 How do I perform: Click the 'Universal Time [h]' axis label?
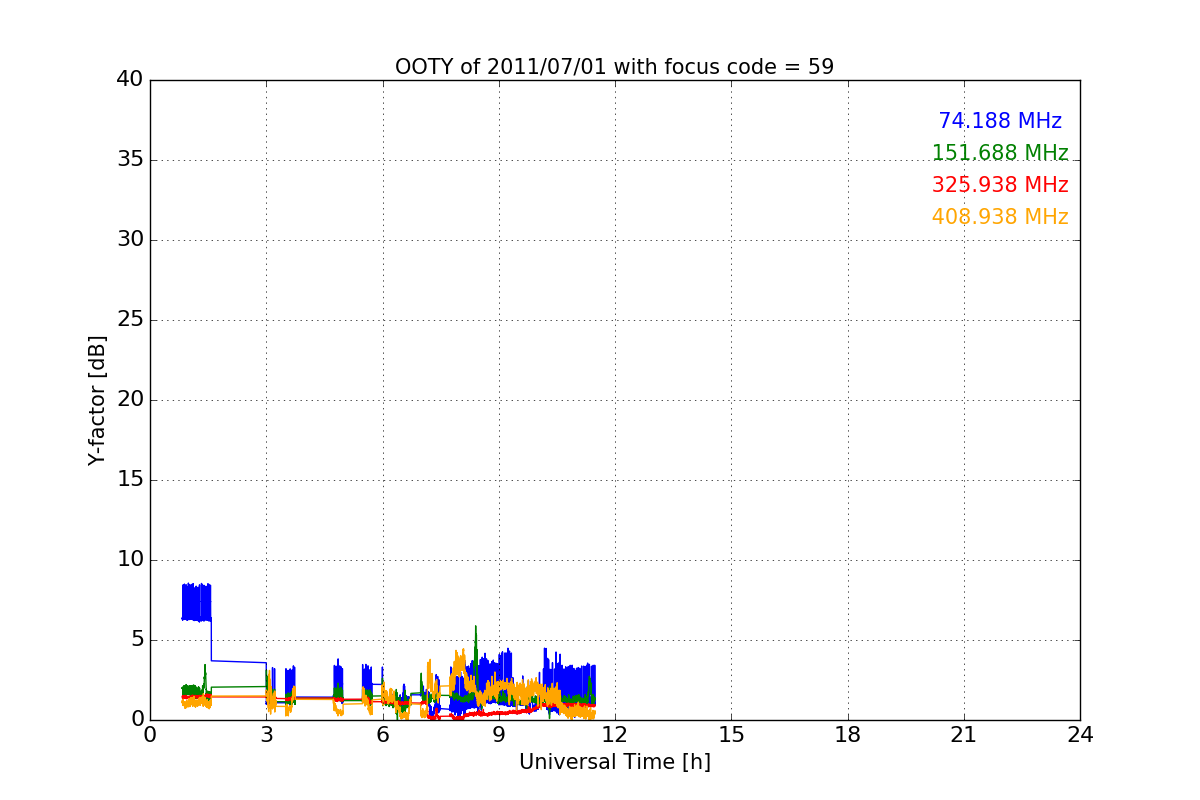pos(614,762)
